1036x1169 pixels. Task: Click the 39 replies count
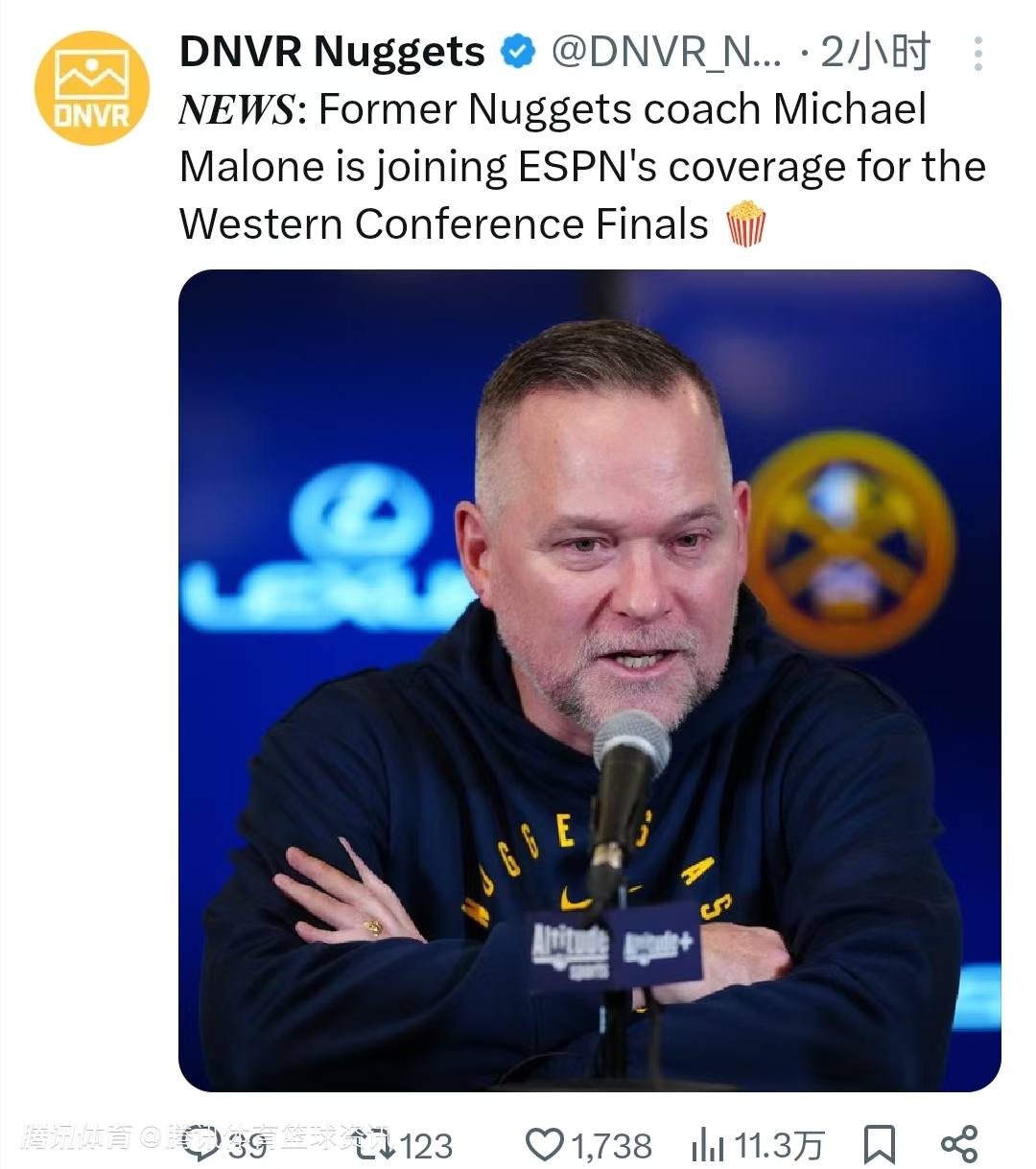[x=247, y=1145]
